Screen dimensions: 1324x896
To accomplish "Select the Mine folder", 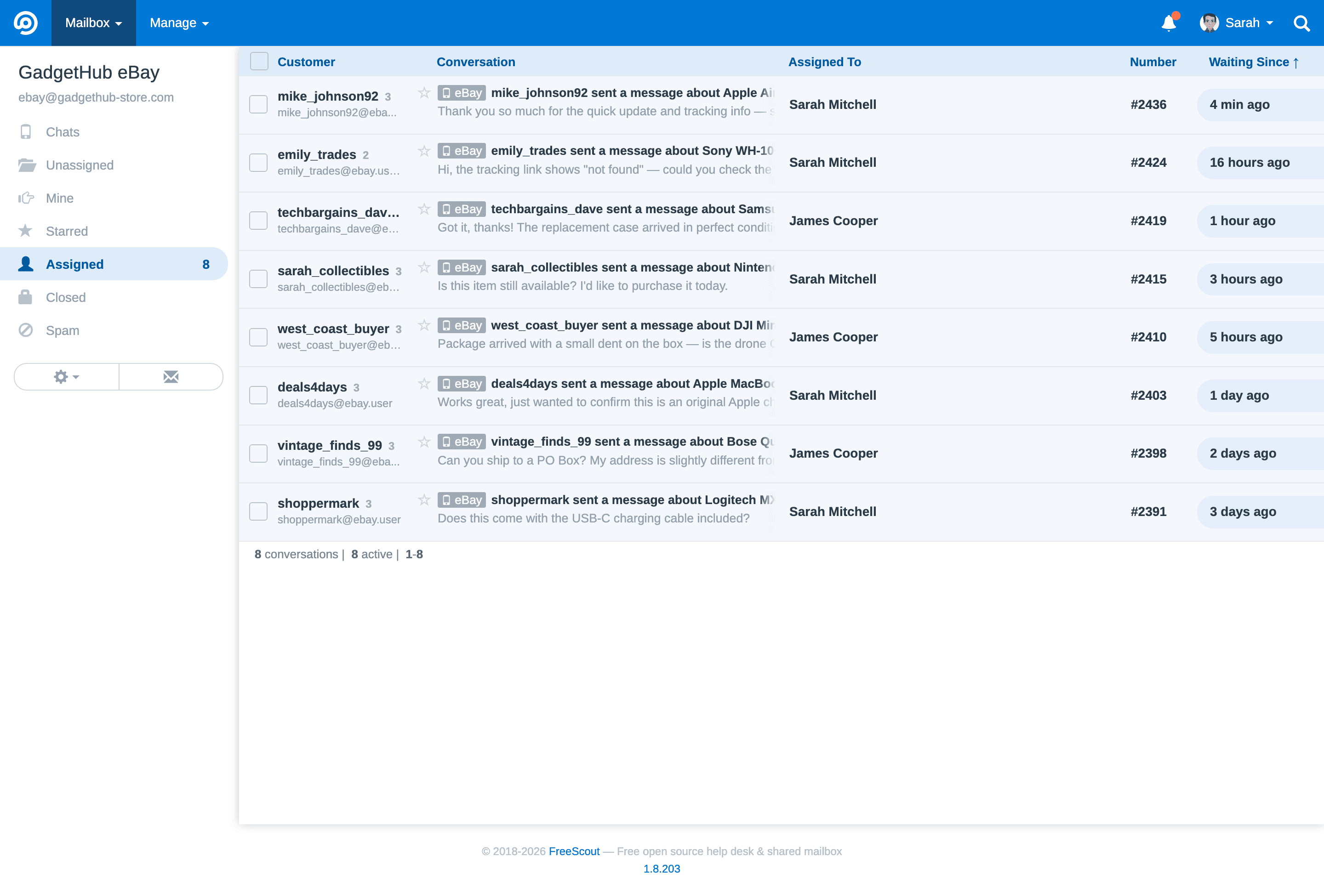I will click(59, 198).
